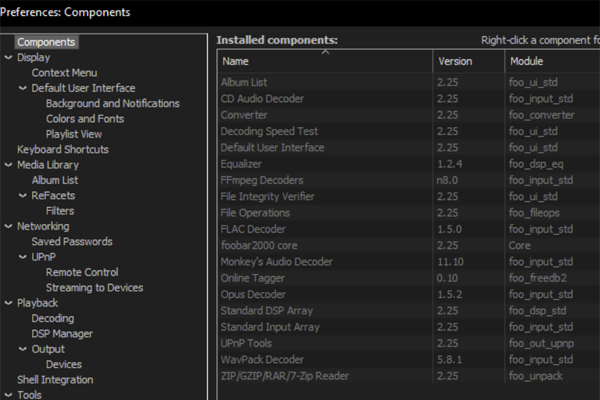Open the Context Menu preferences page

tap(64, 73)
